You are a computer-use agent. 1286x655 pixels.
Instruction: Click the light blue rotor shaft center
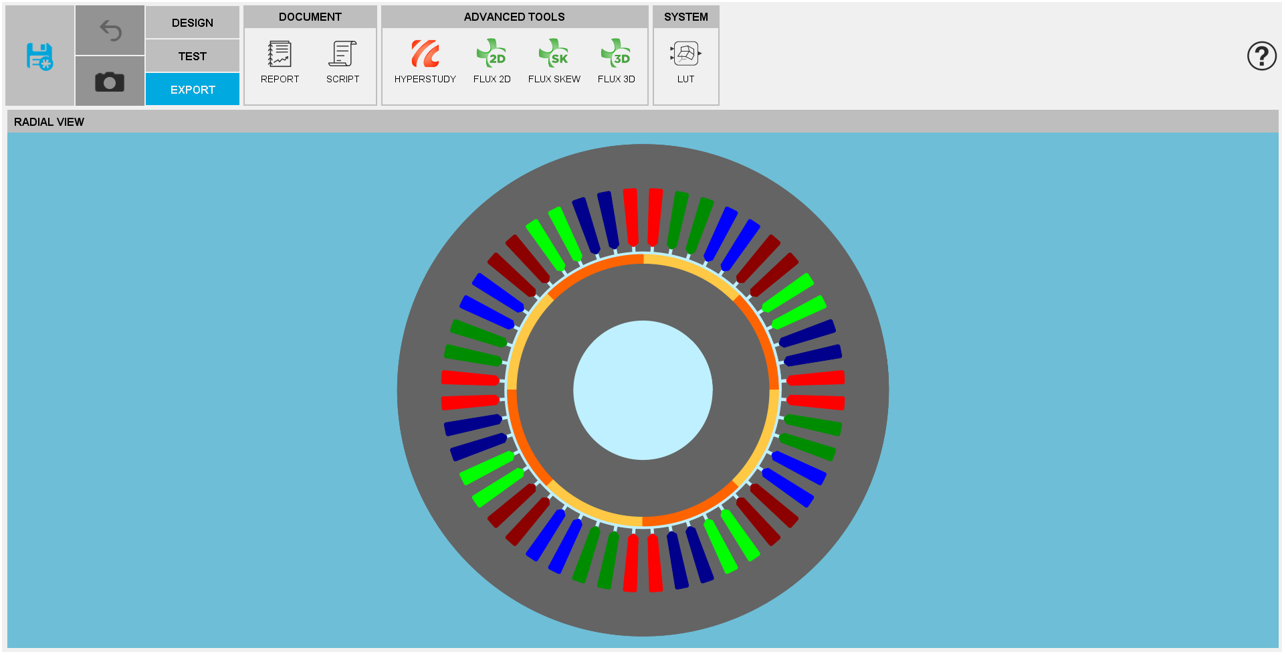coord(643,390)
